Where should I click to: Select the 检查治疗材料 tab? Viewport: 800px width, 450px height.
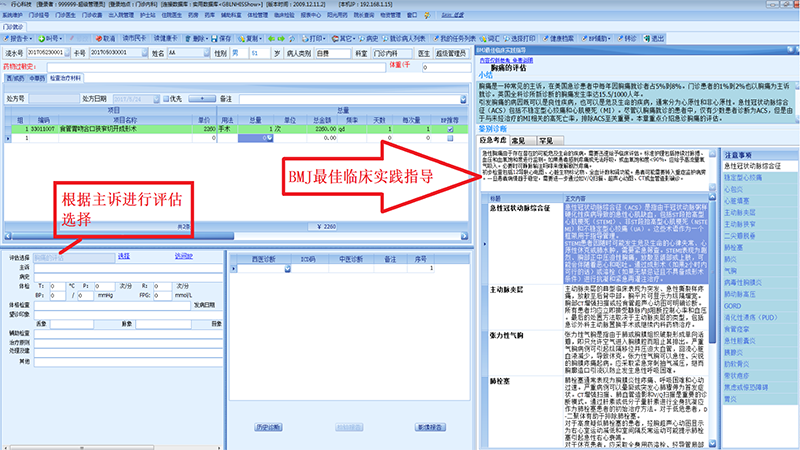click(x=65, y=78)
